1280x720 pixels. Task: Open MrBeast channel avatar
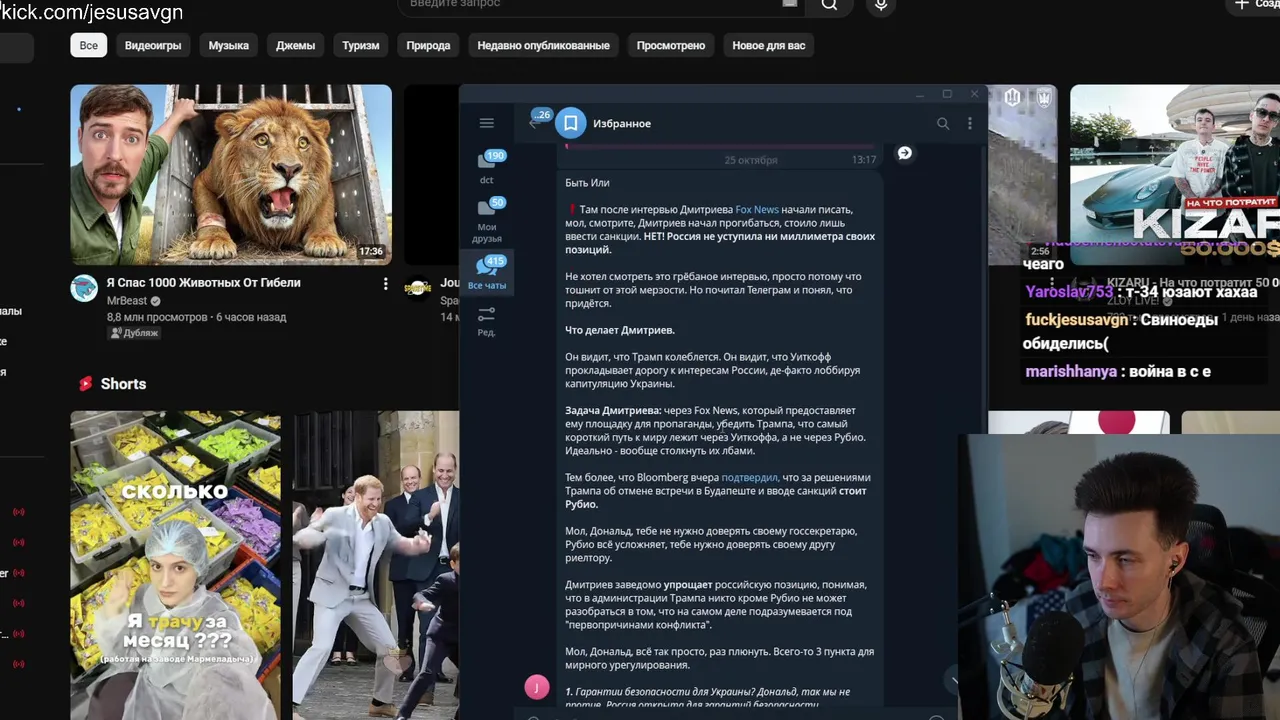[84, 288]
